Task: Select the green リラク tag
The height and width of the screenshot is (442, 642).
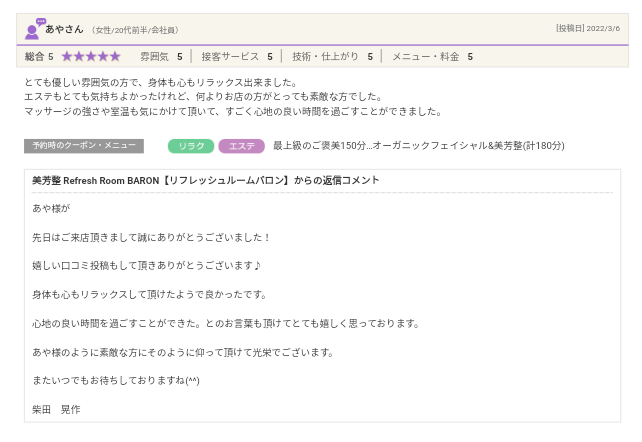Action: pos(190,146)
